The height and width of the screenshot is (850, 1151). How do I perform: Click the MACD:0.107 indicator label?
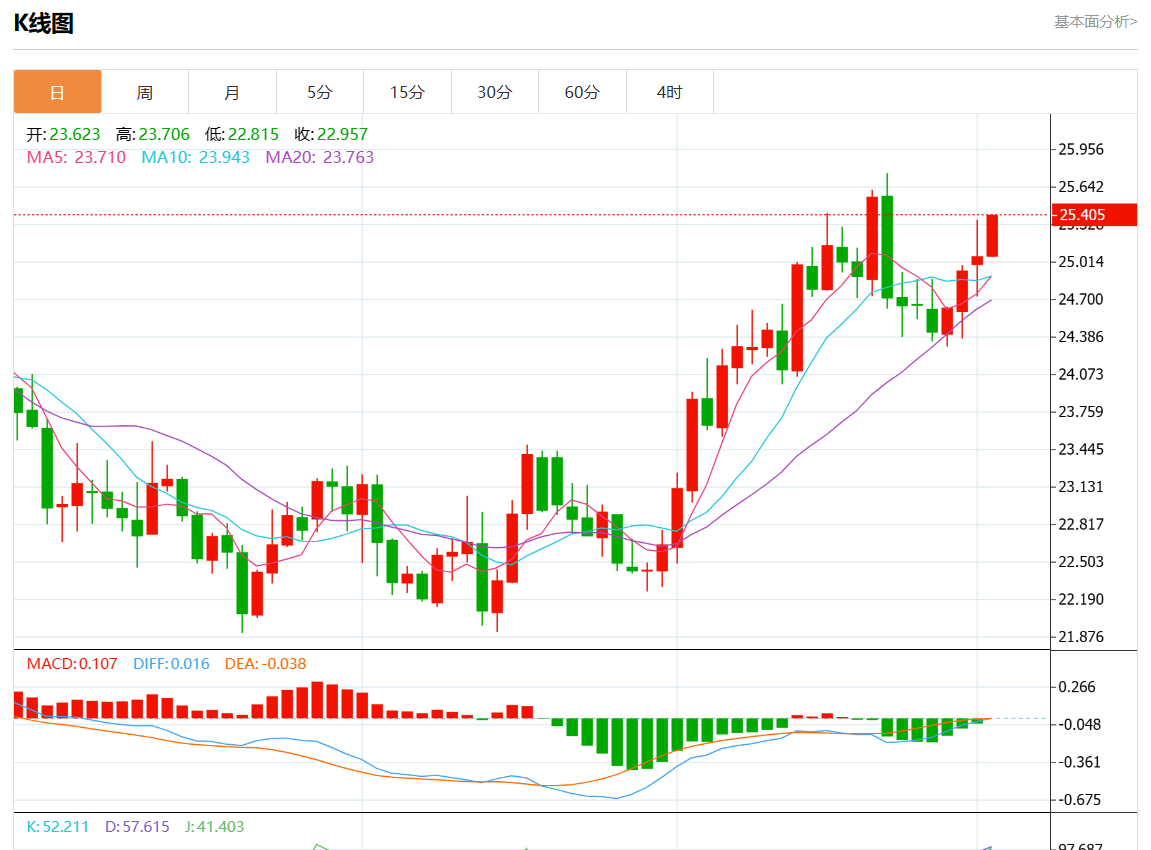click(x=72, y=664)
